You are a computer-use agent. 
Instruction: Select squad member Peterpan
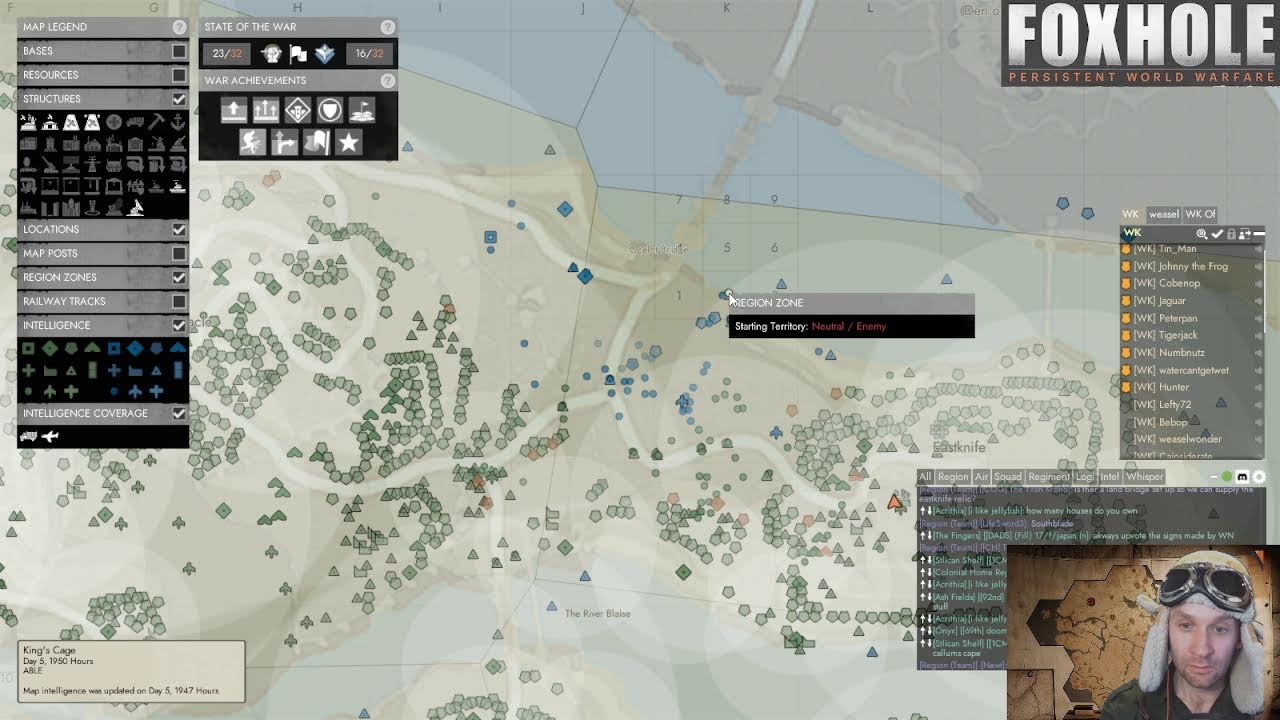(x=1165, y=318)
